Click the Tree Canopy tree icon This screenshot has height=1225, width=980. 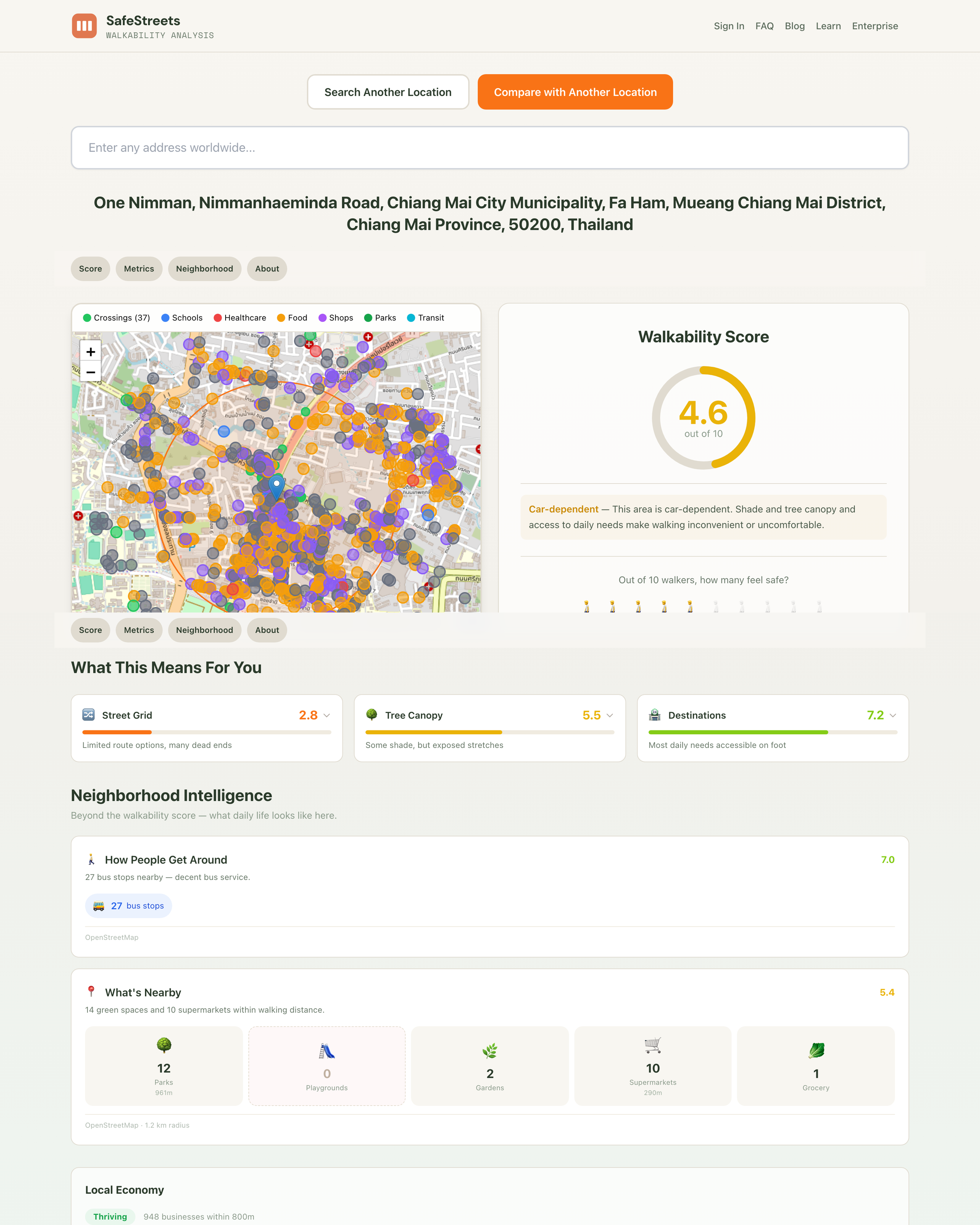pos(372,715)
